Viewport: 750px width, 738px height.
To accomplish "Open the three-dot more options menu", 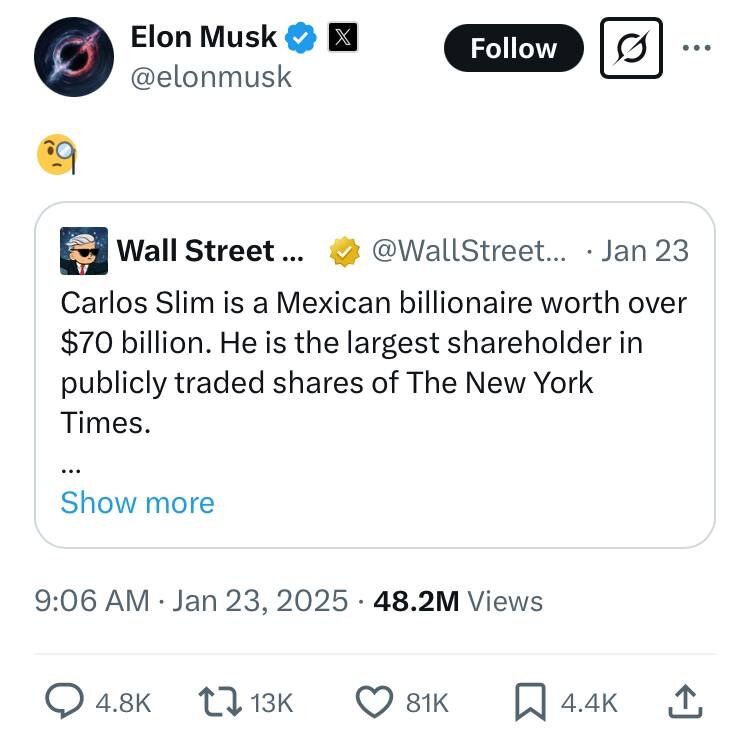I will click(x=698, y=47).
